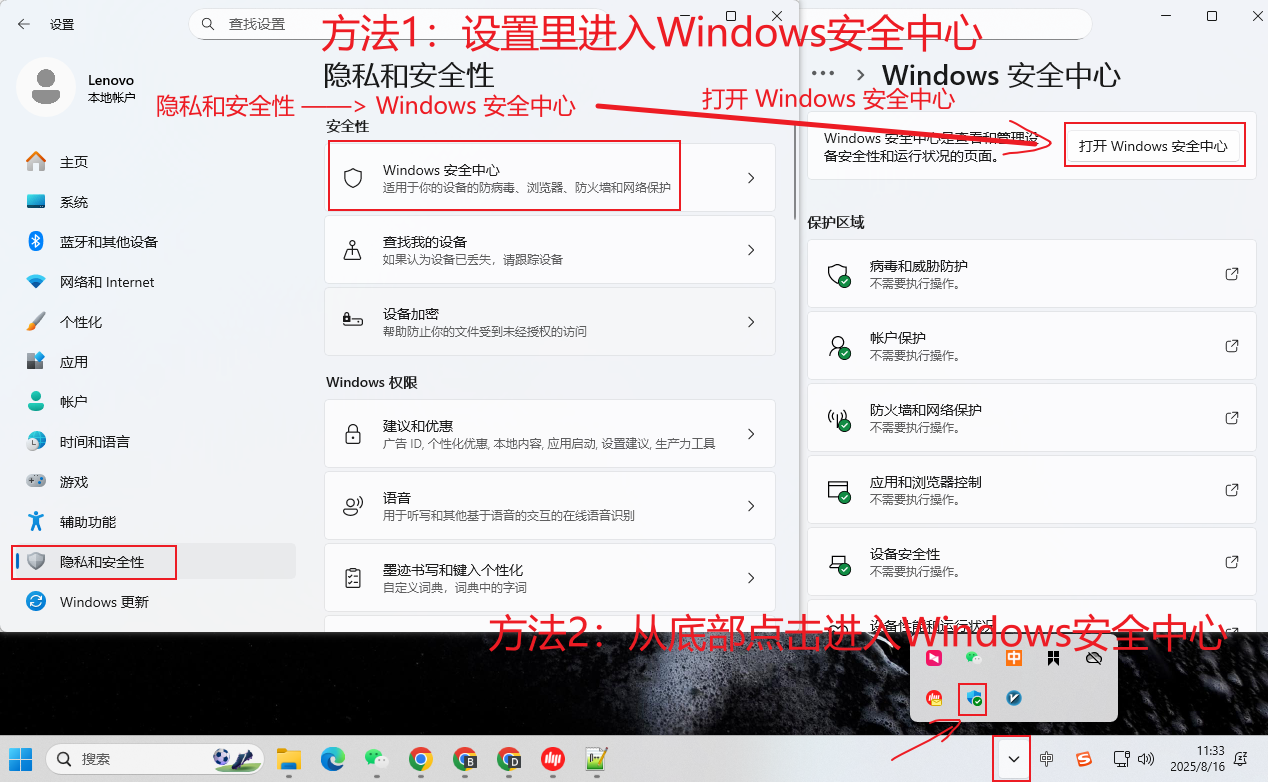Screen dimensions: 1268x782
Task: Open the 设备加密 row chevron
Action: tap(751, 322)
